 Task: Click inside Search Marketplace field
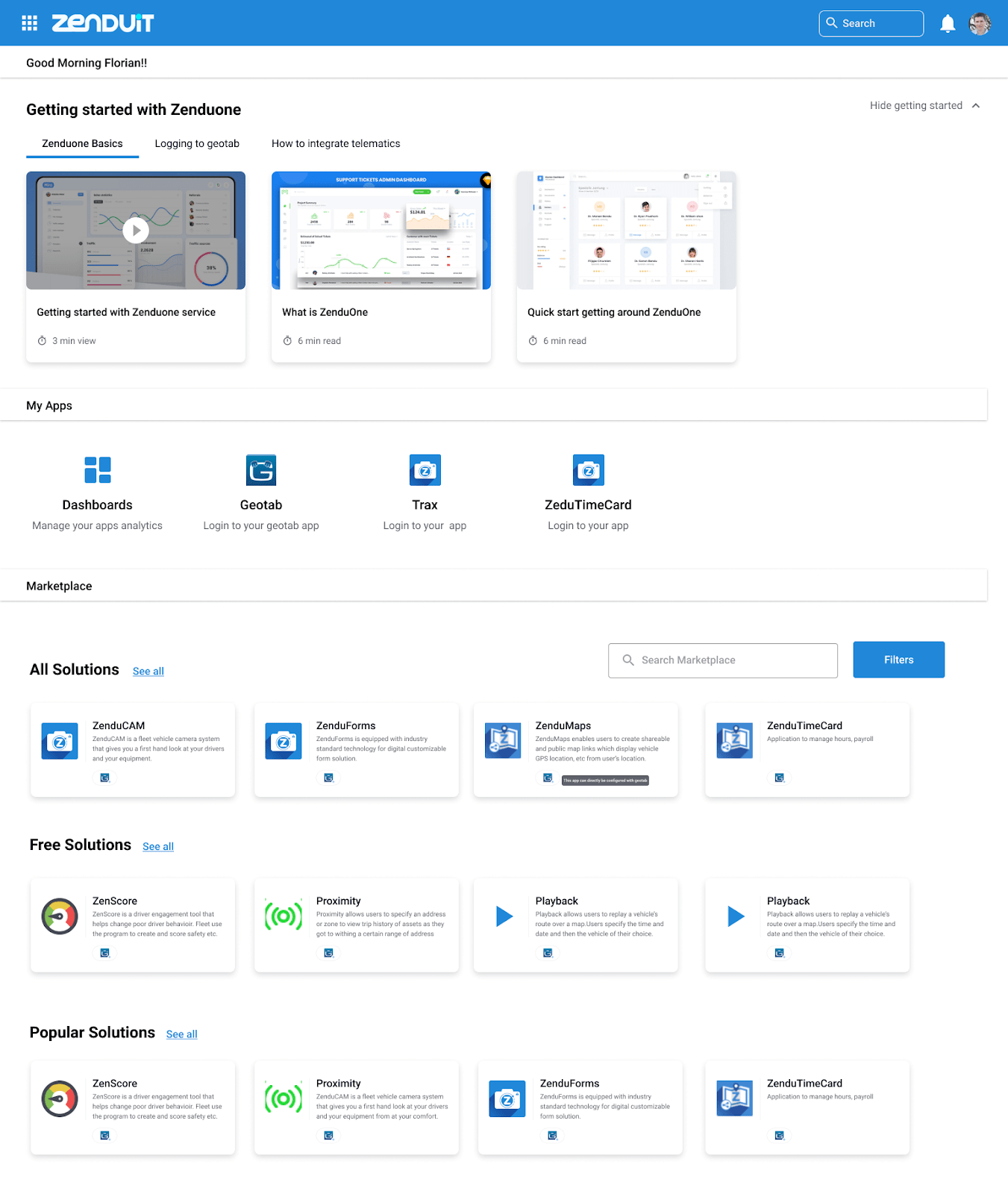(723, 660)
